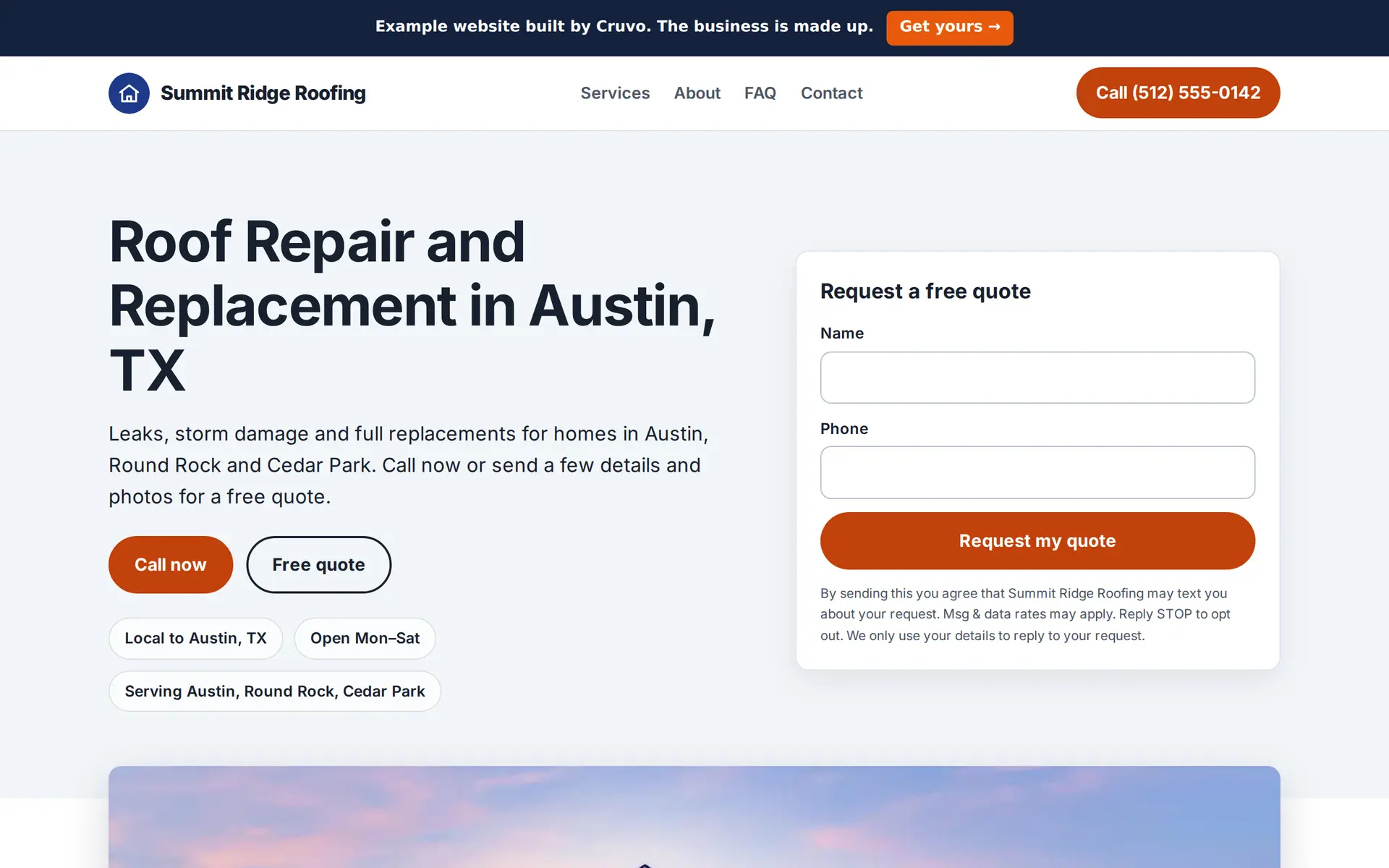Focus the Name input field
The width and height of the screenshot is (1389, 868).
coord(1037,378)
